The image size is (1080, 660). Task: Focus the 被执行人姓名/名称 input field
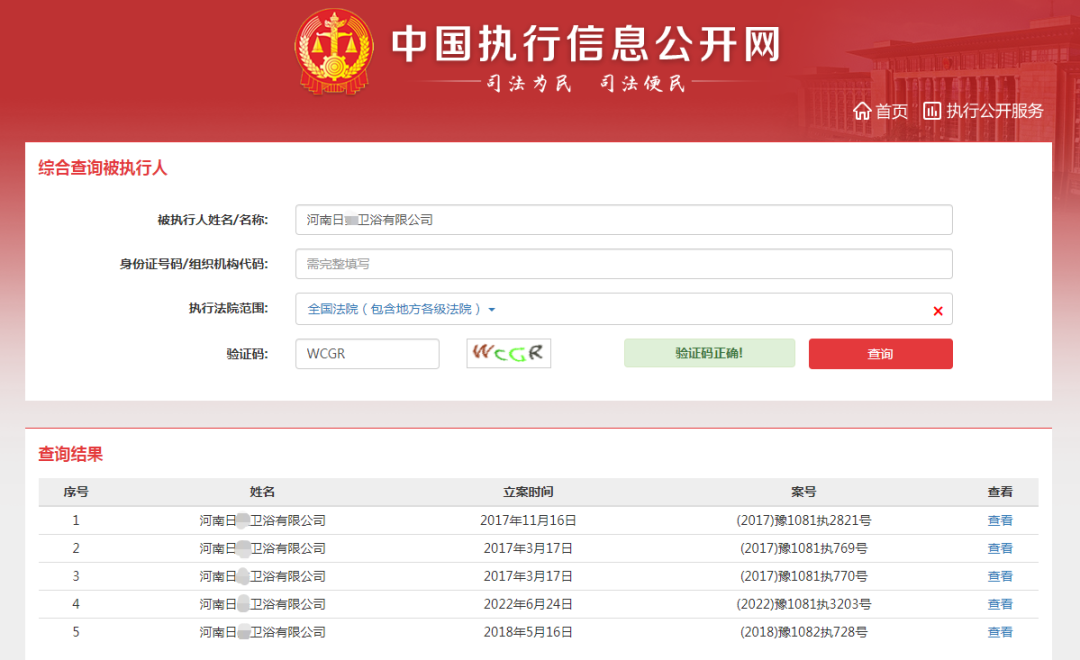(623, 220)
